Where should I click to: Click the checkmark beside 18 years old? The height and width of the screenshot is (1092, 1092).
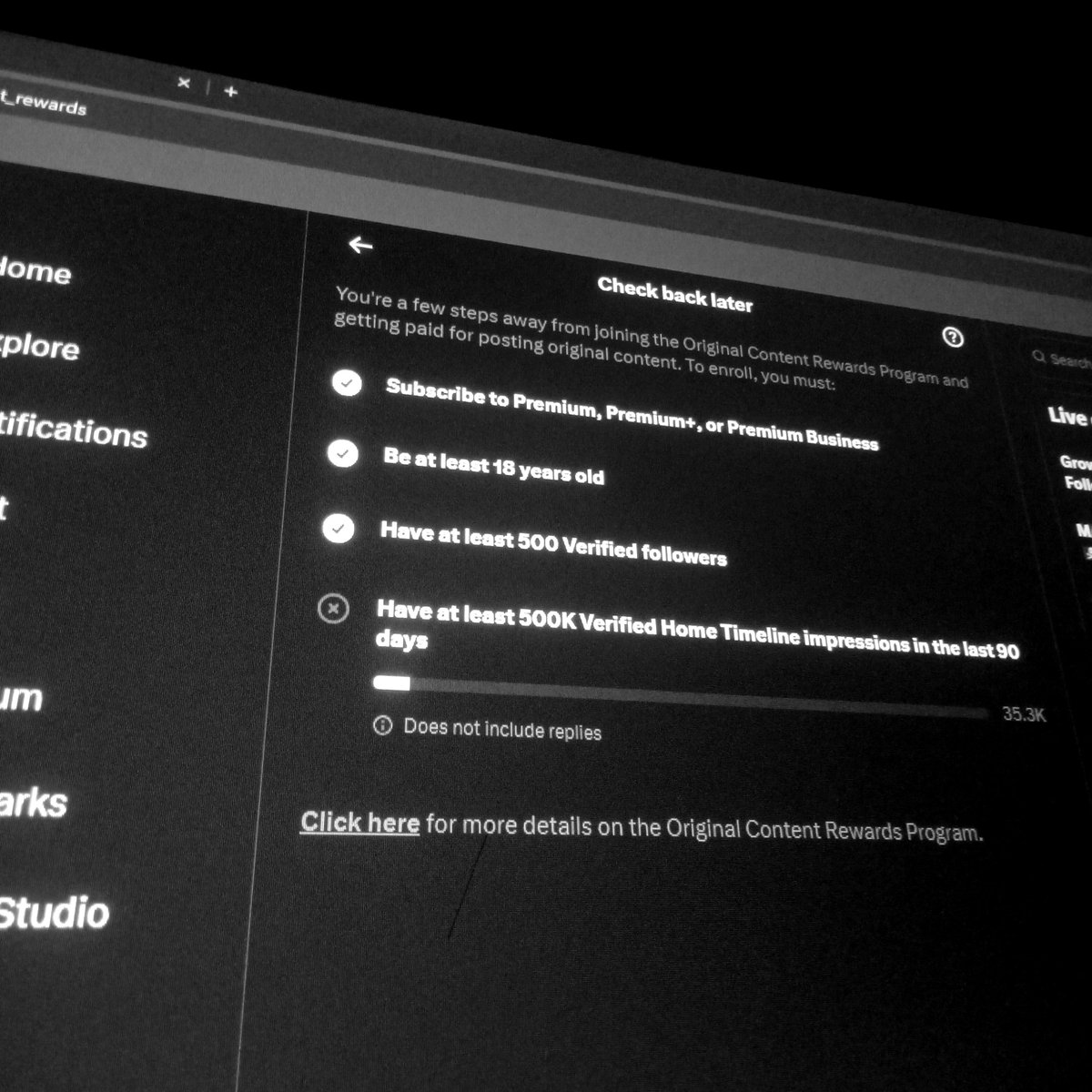tap(343, 453)
